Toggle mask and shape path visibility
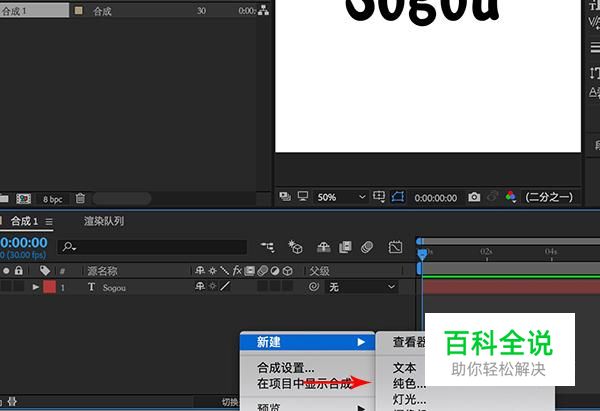Screen dimensions: 600x411 point(398,197)
